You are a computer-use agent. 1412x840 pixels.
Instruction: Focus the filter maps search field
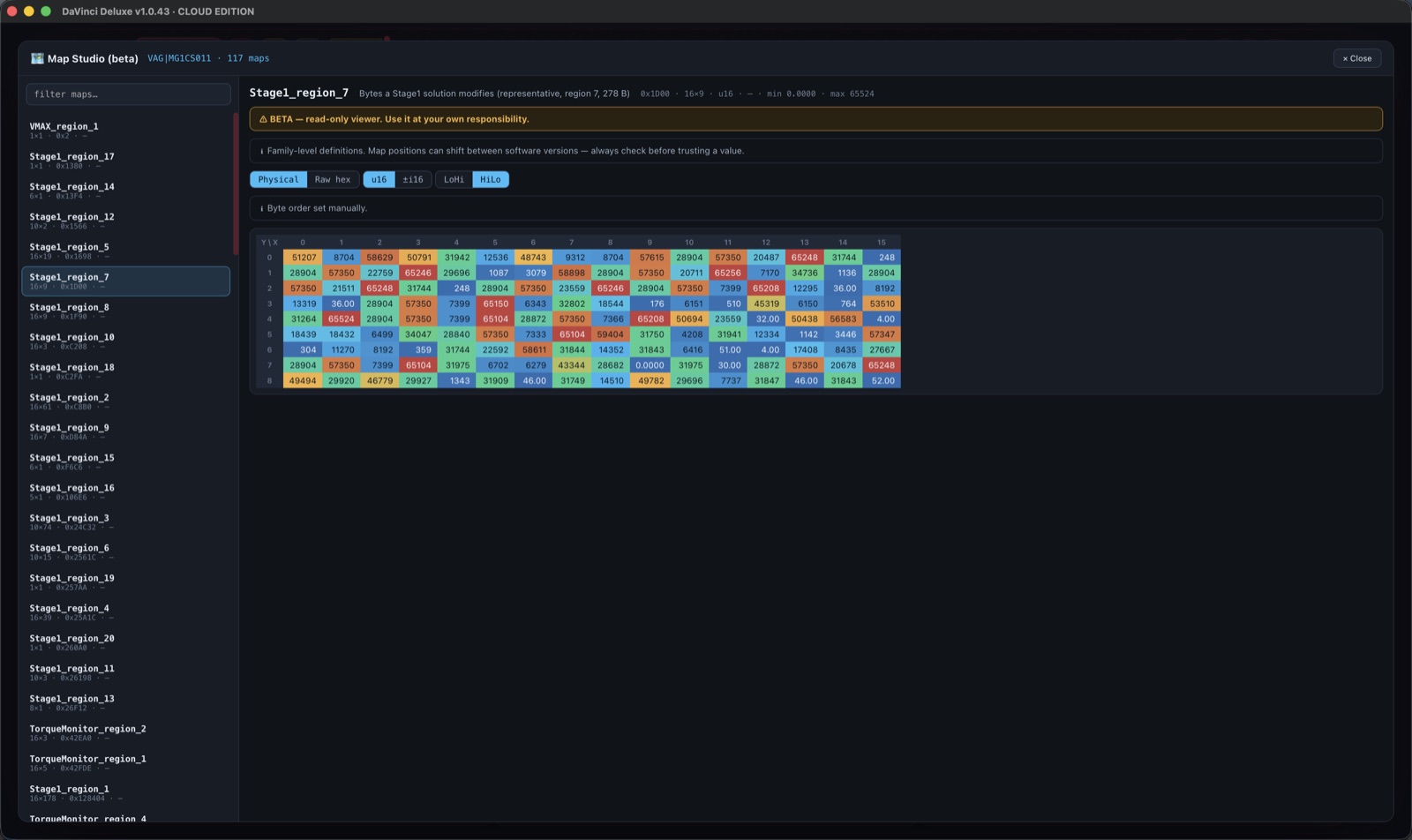pyautogui.click(x=128, y=94)
